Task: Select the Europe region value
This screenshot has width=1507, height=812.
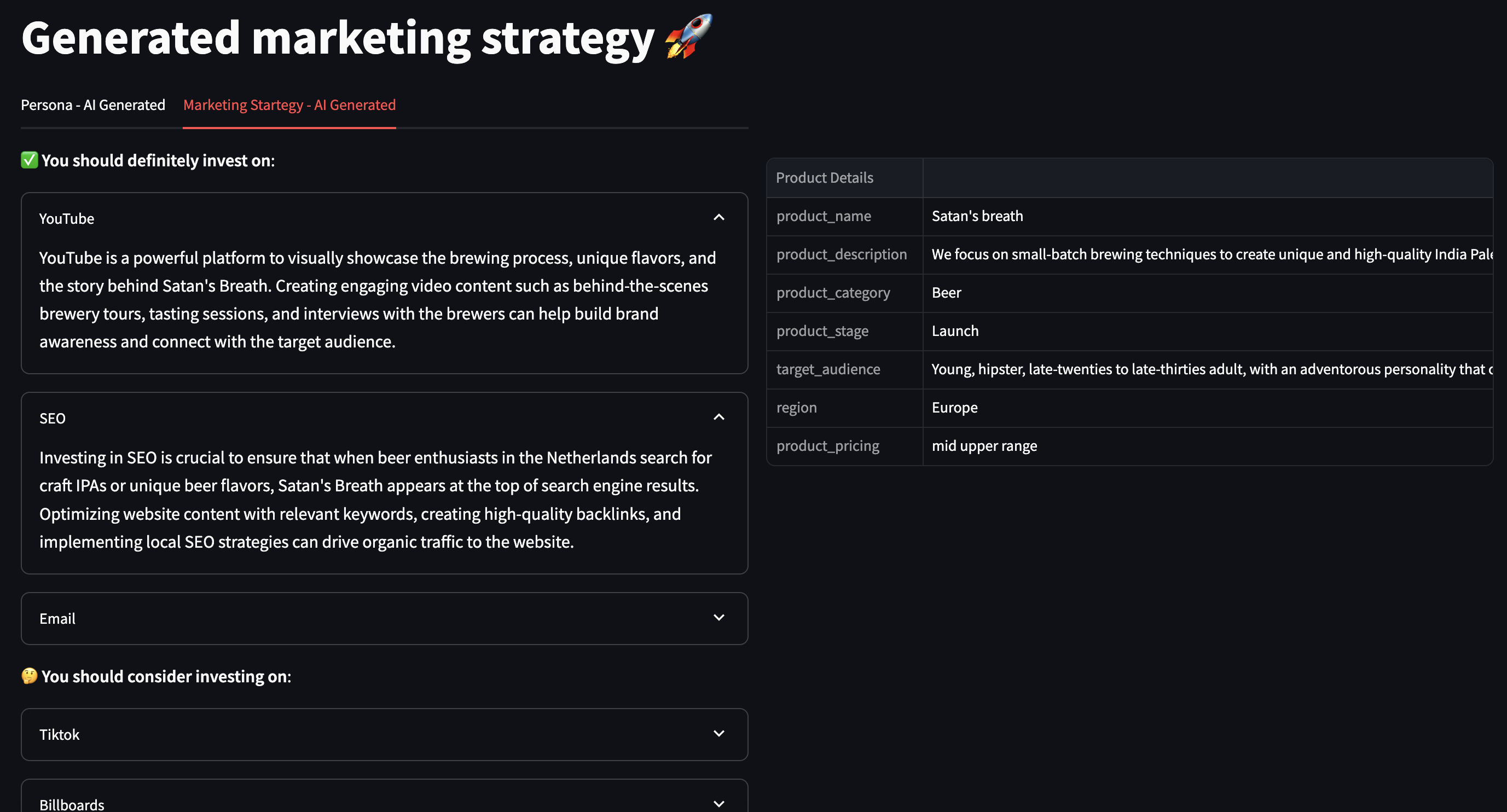Action: 954,407
